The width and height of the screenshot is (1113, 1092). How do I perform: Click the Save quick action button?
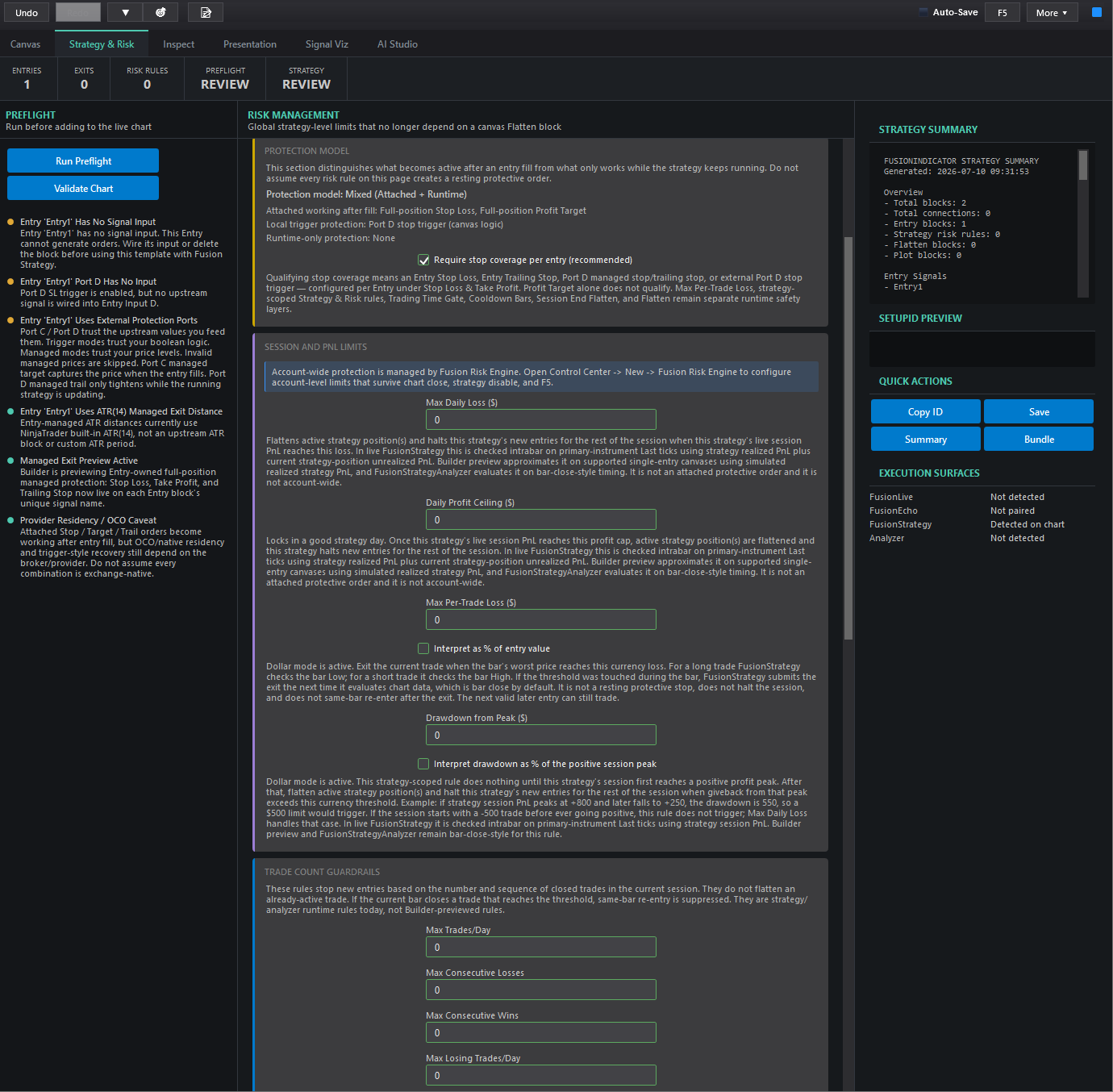click(x=1039, y=411)
